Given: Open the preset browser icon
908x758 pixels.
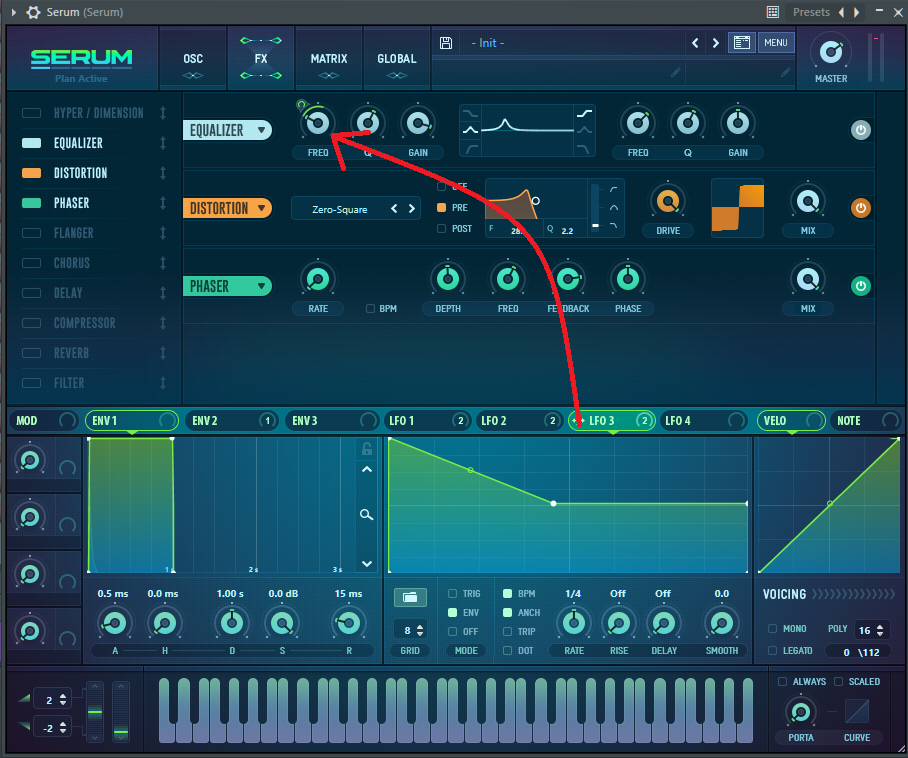Looking at the screenshot, I should click(x=742, y=43).
